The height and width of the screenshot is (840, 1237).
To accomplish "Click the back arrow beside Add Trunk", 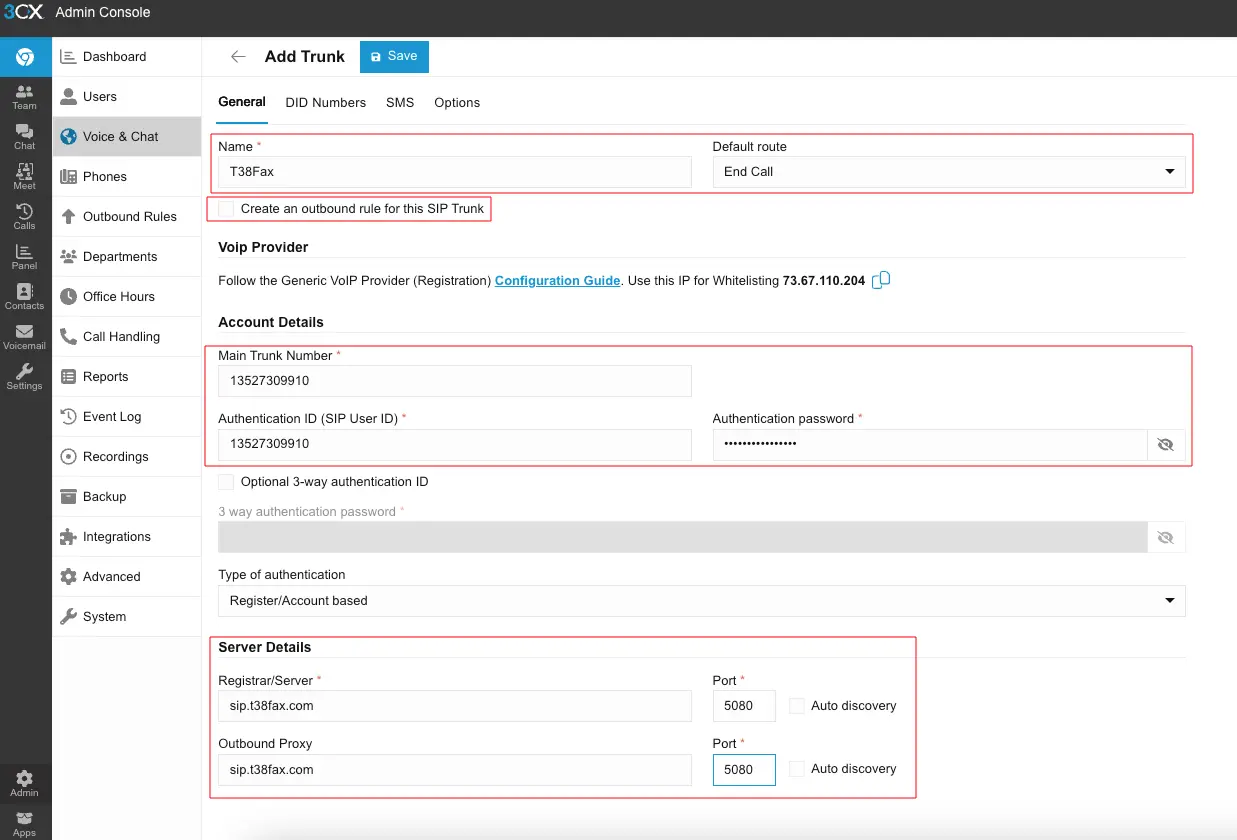I will click(x=238, y=57).
